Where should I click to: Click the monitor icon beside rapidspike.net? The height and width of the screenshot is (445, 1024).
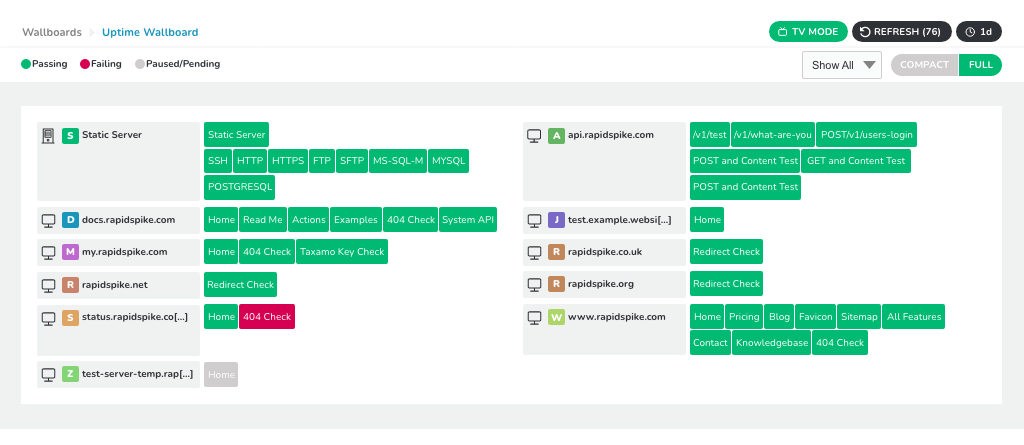(x=48, y=285)
